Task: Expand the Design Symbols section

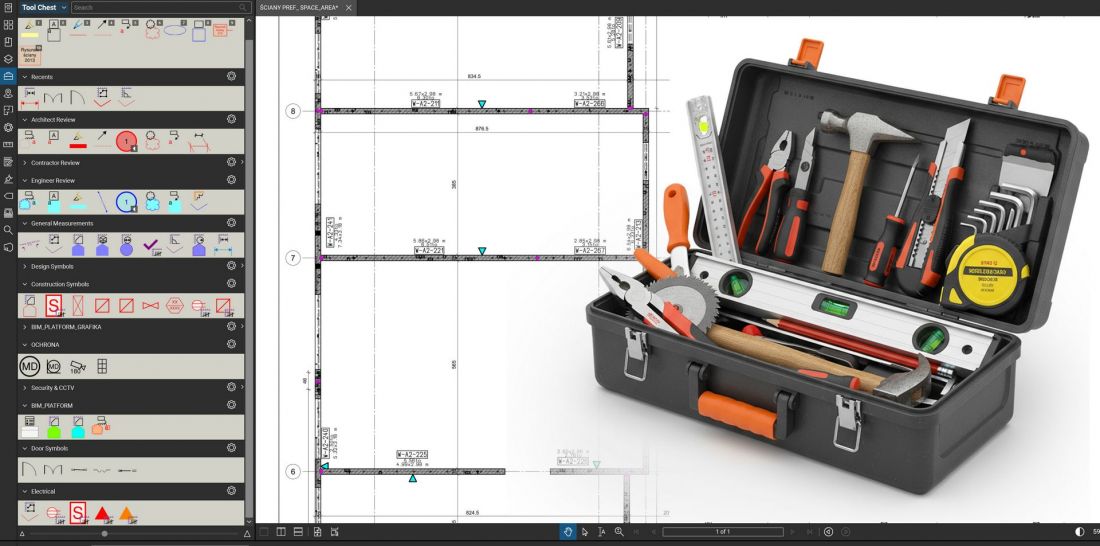Action: coord(25,267)
